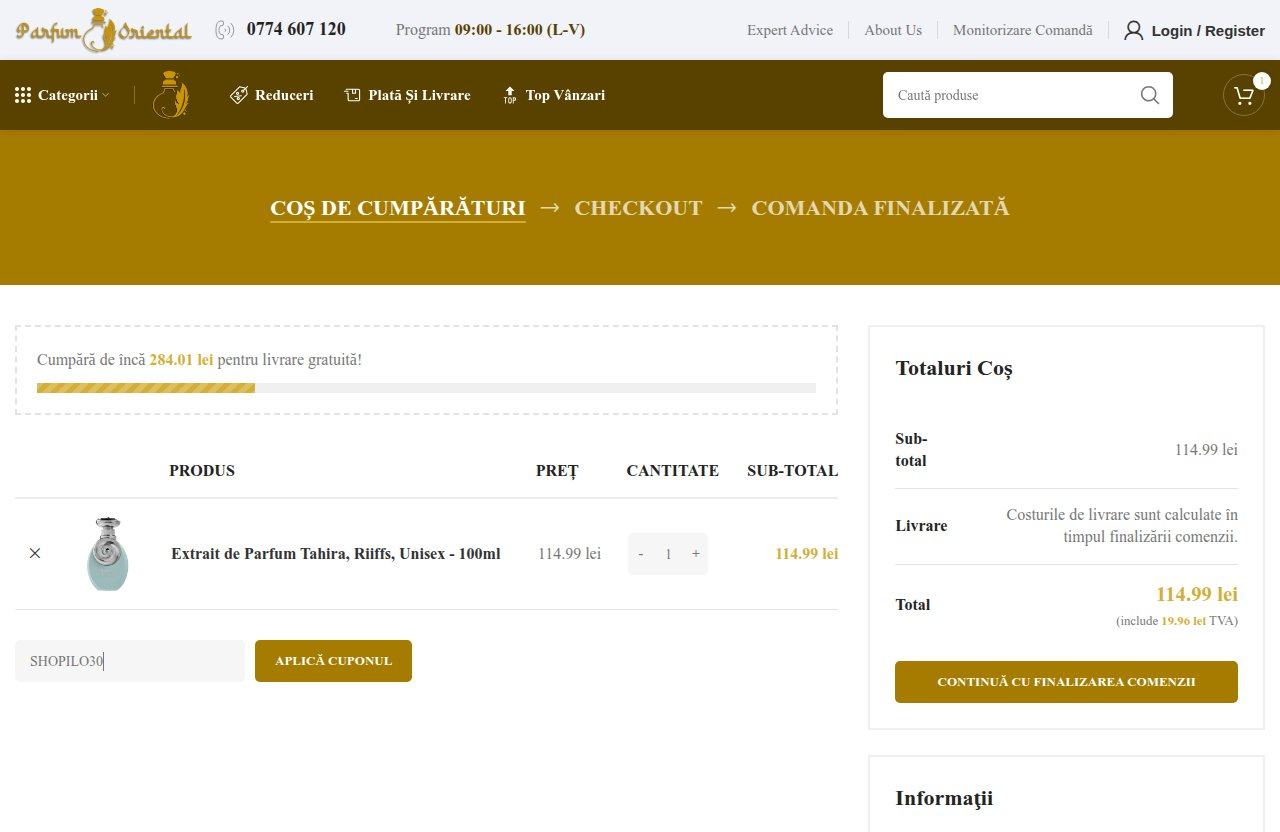Screen dimensions: 1280x832
Task: Click the Program 09:00 - 16:00 text
Action: 490,30
